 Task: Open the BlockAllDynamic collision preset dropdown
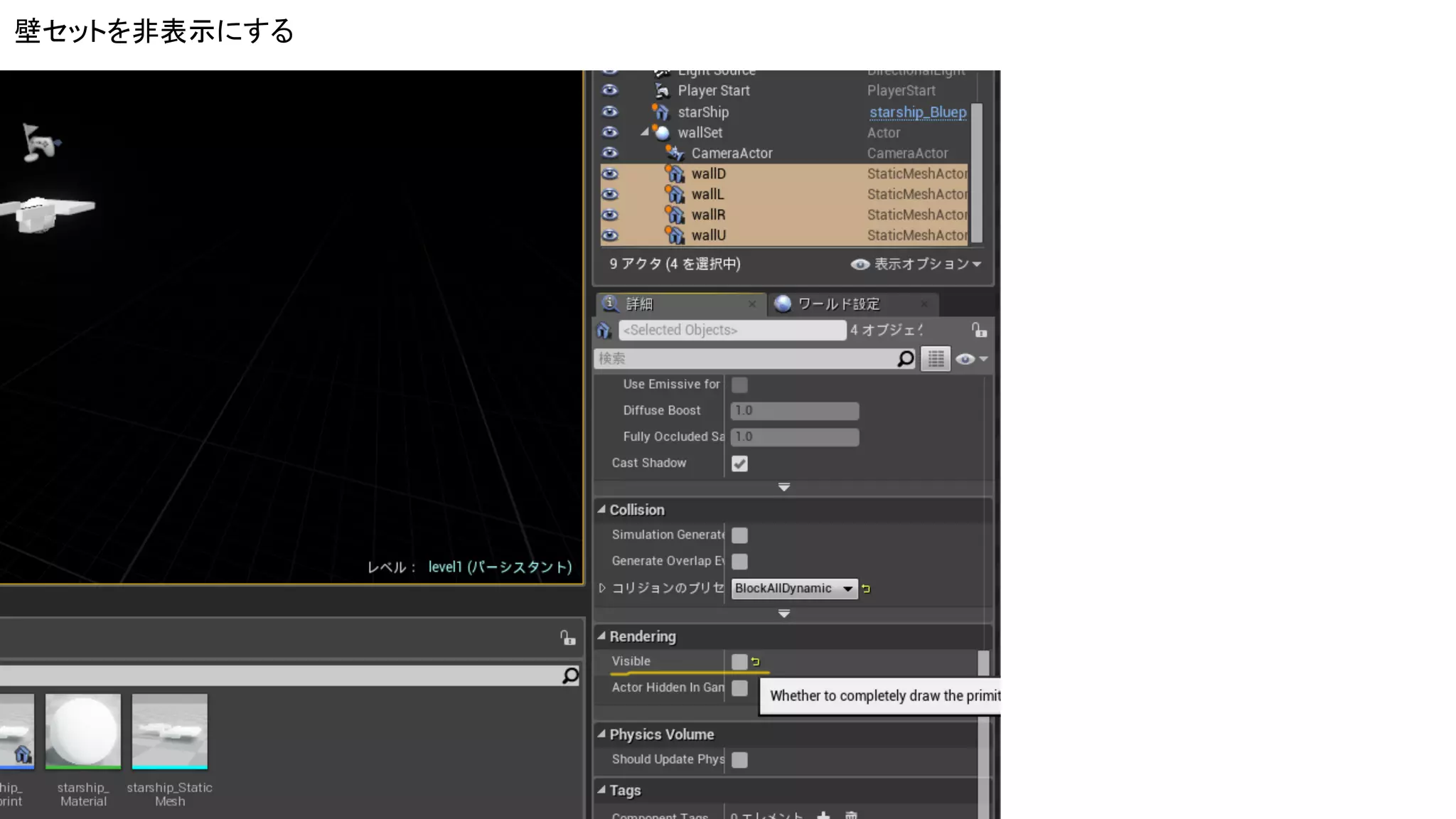coord(793,589)
